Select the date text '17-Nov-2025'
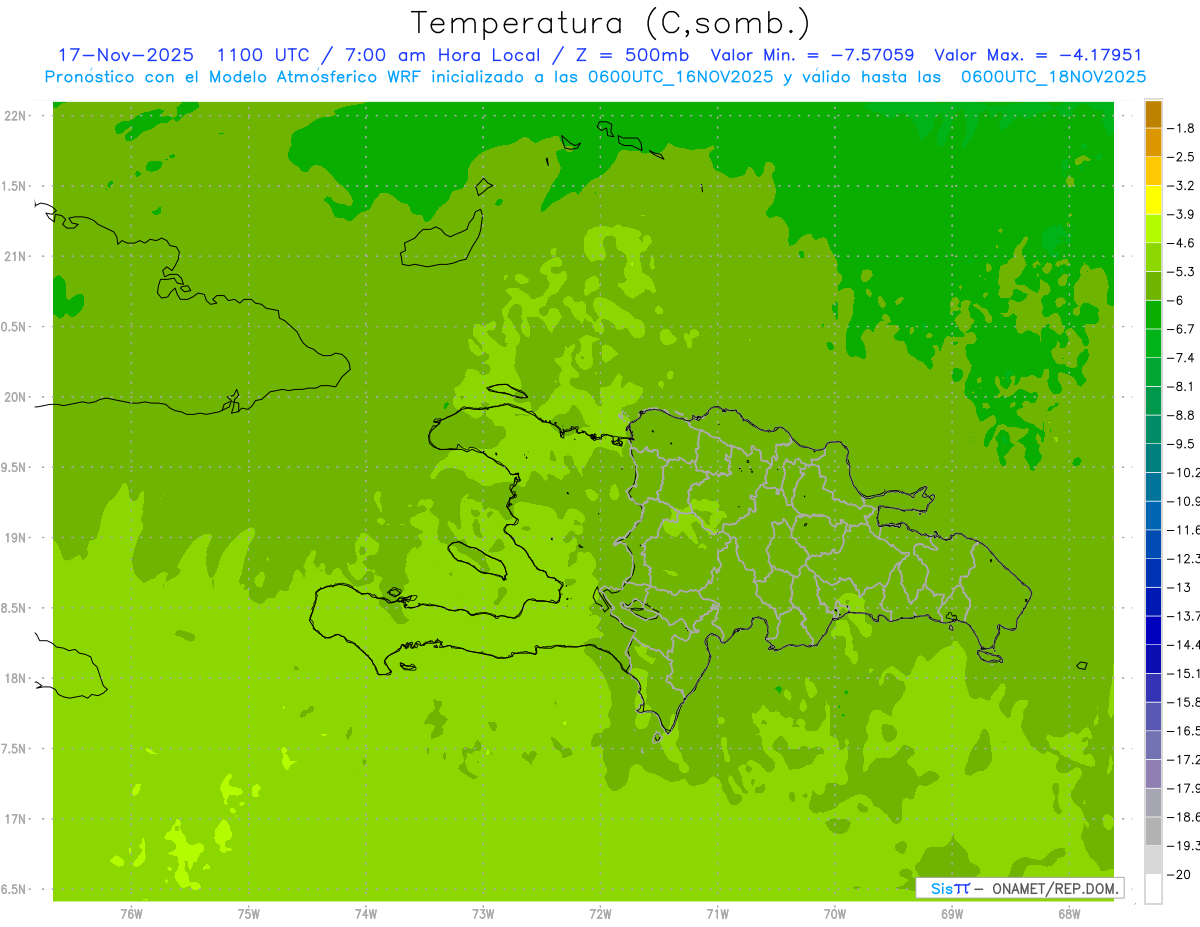 [x=127, y=55]
